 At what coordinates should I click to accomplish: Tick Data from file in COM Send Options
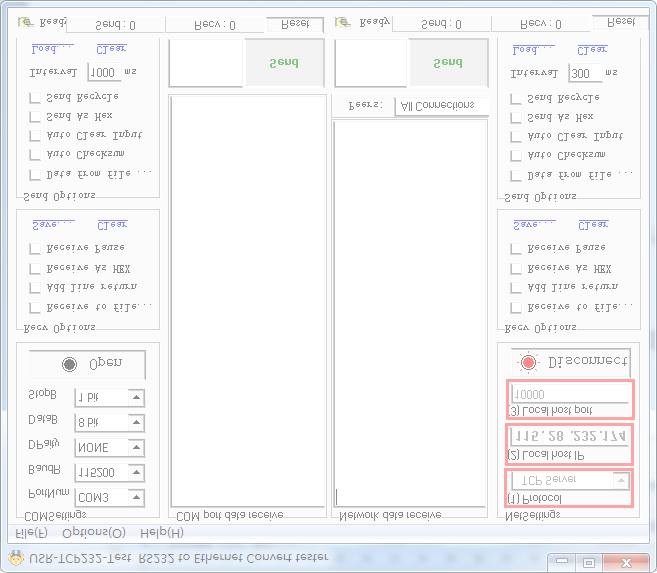(35, 175)
